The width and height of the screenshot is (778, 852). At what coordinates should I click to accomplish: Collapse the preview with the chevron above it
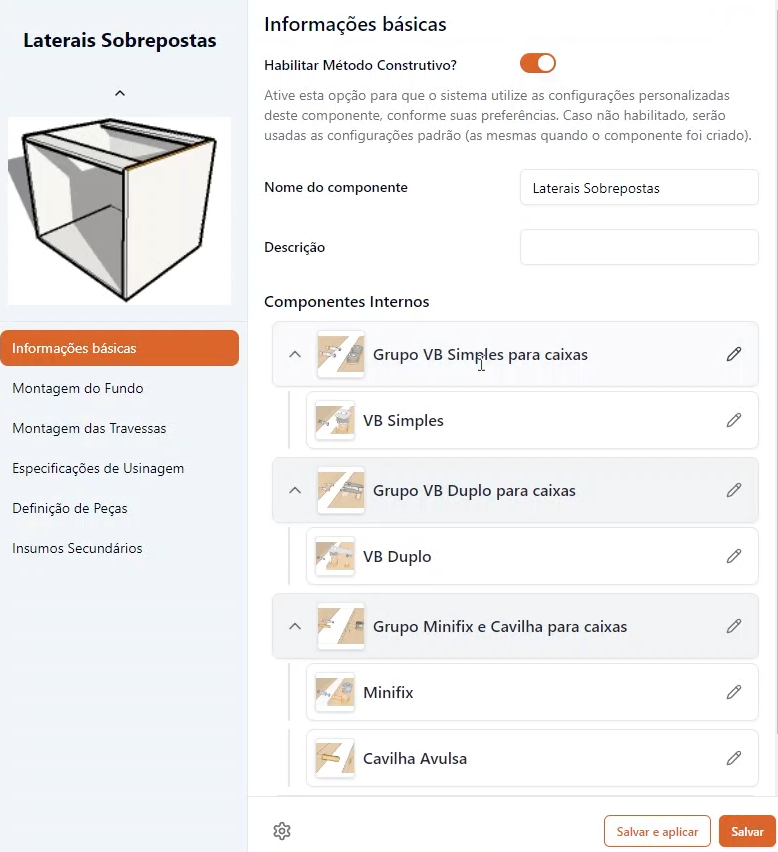(x=120, y=93)
